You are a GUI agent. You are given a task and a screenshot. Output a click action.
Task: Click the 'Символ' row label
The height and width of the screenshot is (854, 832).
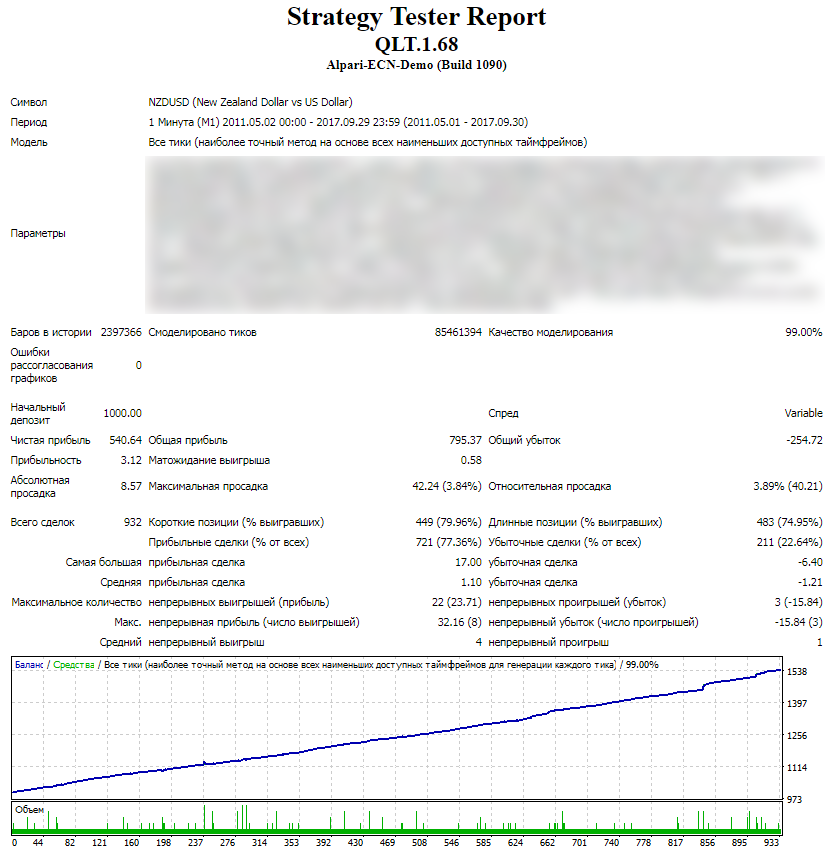[28, 102]
